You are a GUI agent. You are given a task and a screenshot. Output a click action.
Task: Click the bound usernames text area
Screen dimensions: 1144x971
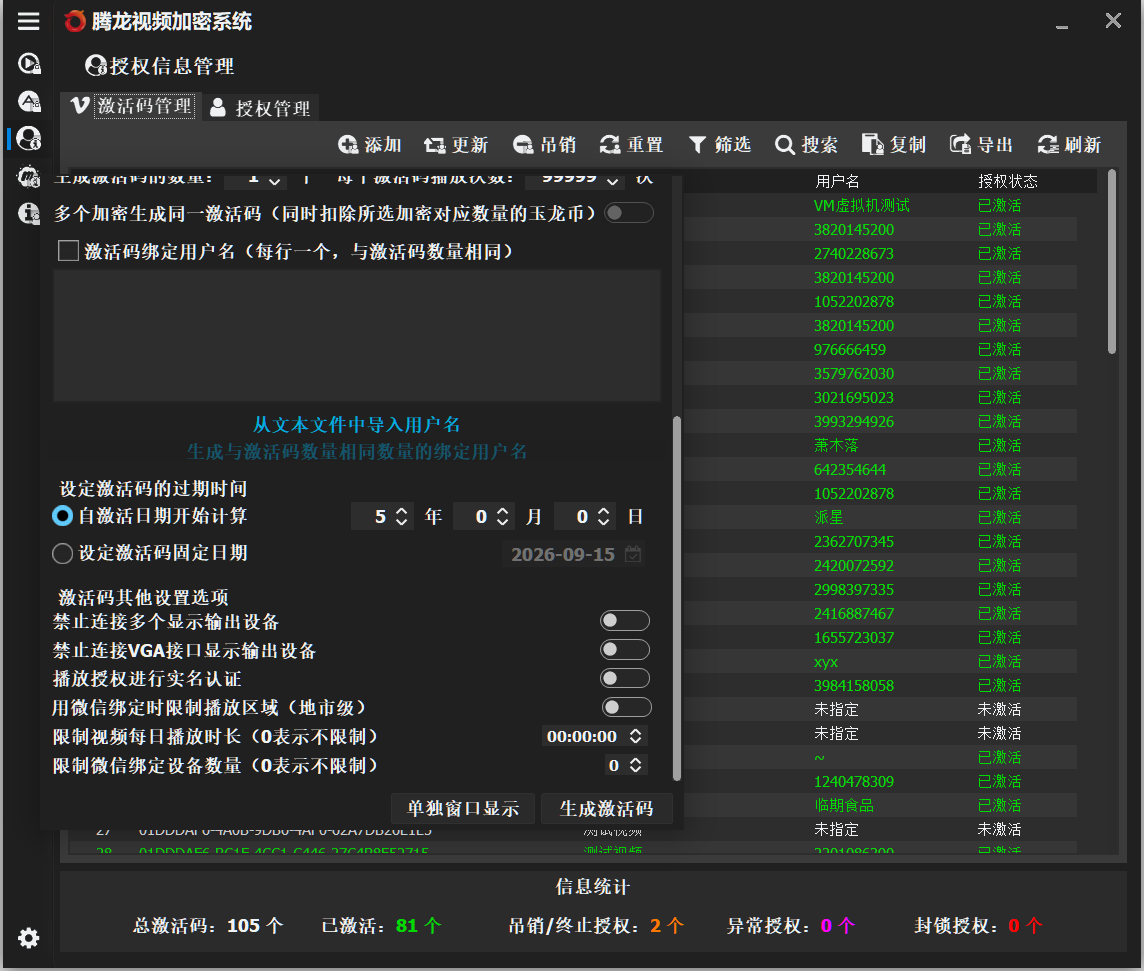(357, 336)
